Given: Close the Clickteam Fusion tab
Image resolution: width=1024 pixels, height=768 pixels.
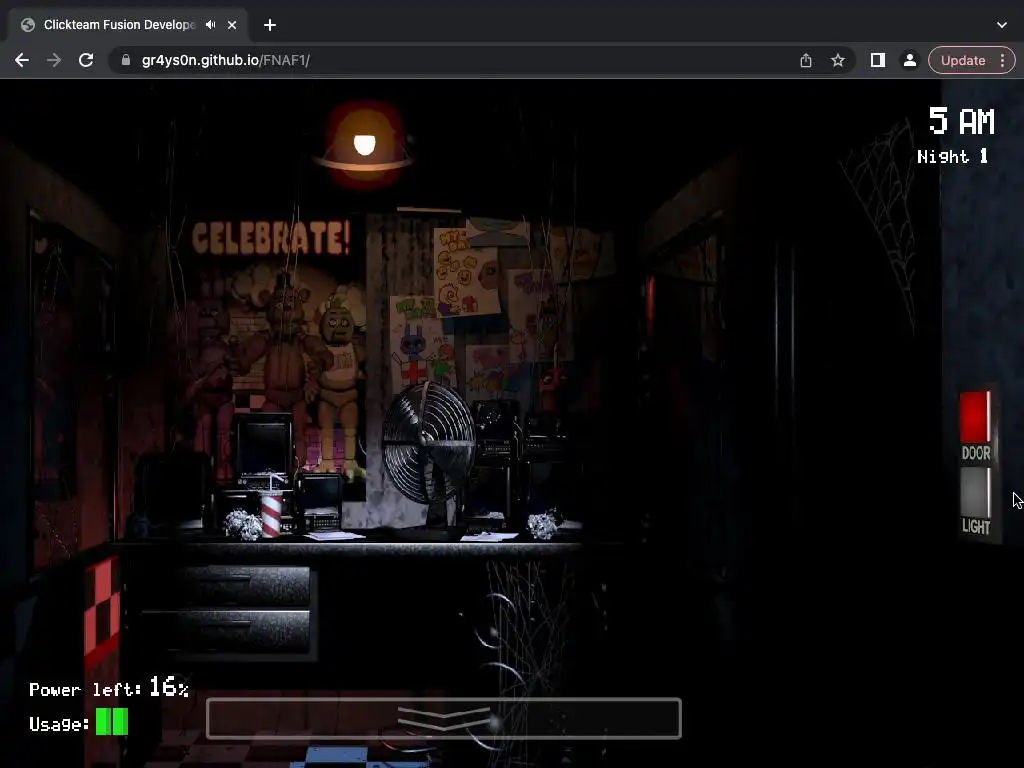Looking at the screenshot, I should pyautogui.click(x=232, y=25).
